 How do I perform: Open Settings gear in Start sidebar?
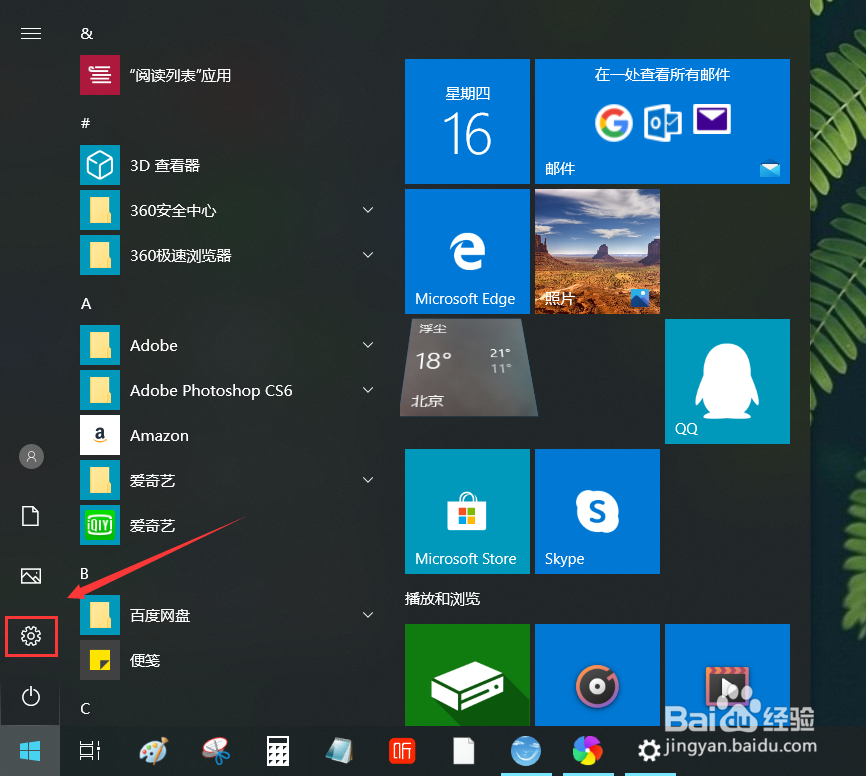[31, 636]
